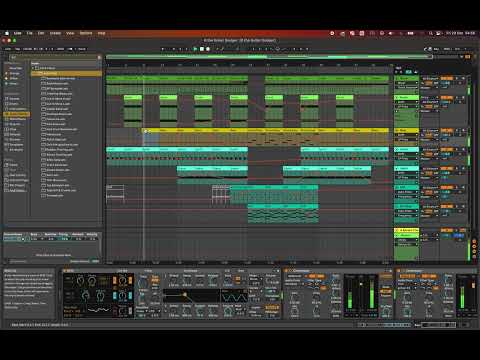Open Spotlight search in macOS menu bar
Image resolution: width=480 pixels, height=360 pixels.
431,33
